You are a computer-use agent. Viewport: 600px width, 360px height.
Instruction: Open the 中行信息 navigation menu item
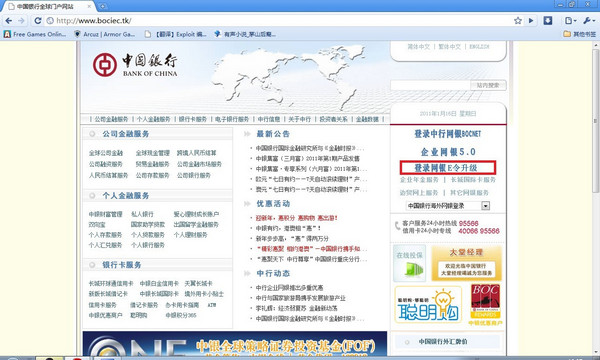point(269,119)
